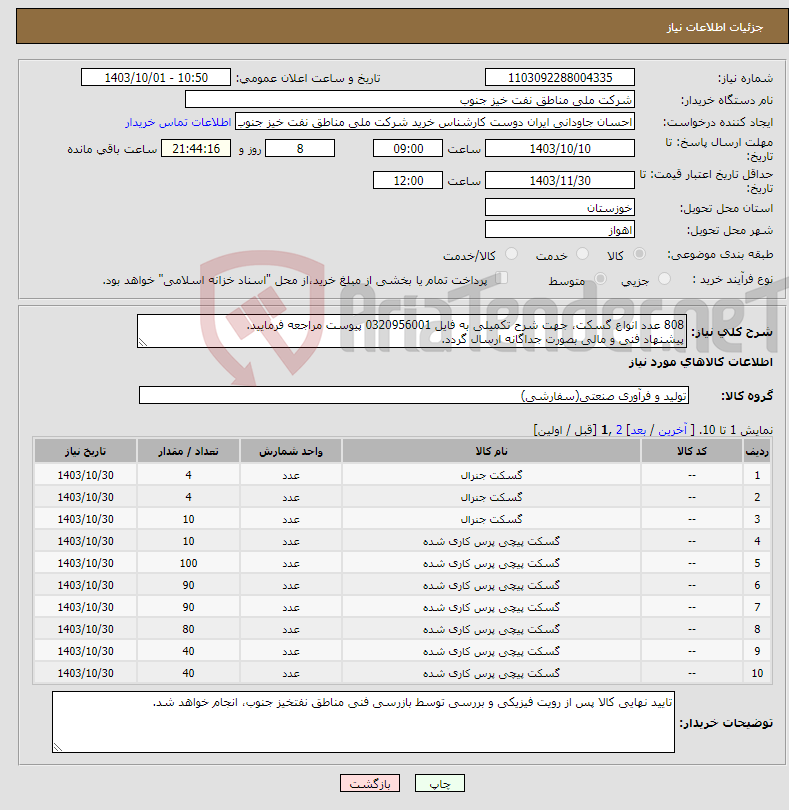
Task: Open اطلاعات تماس خریدار contact link
Action: 178,122
